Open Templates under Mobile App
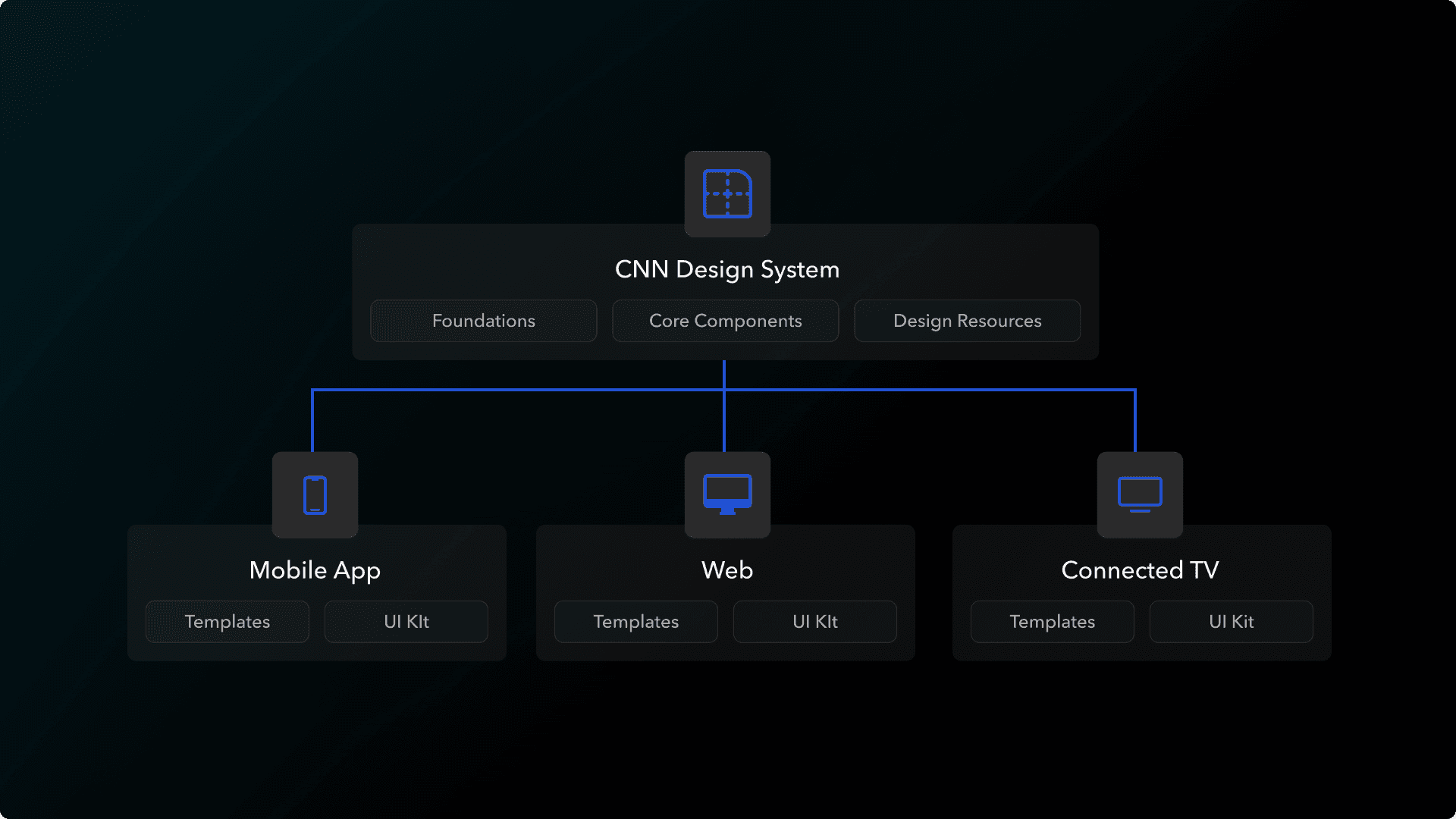 tap(227, 622)
